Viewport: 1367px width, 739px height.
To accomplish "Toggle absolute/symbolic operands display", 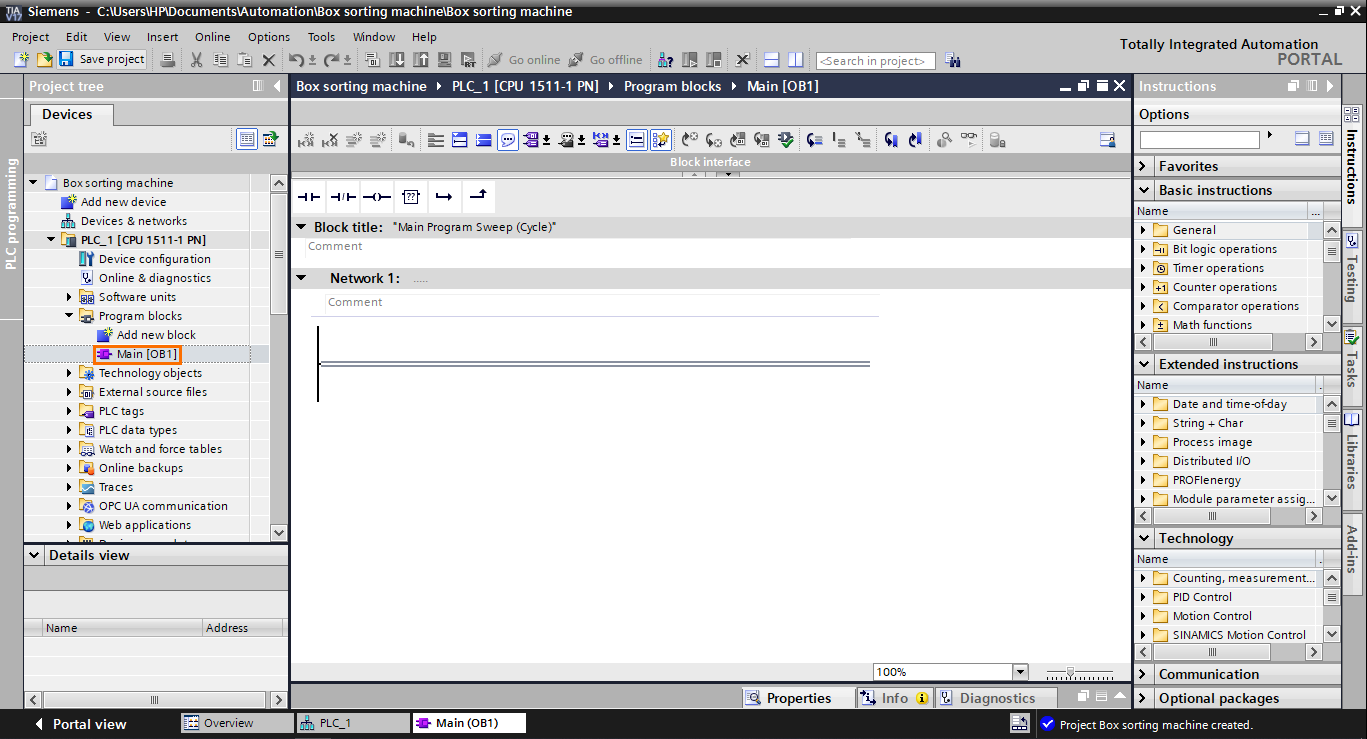I will click(x=532, y=140).
